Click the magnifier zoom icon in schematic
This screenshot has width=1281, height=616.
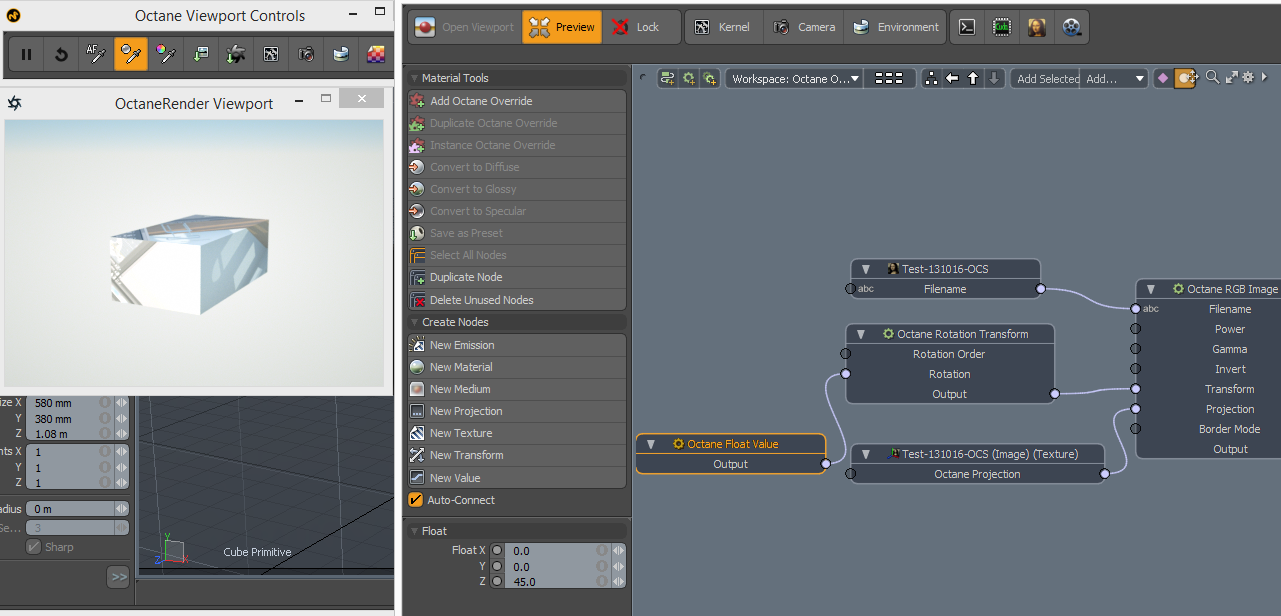pyautogui.click(x=1213, y=77)
